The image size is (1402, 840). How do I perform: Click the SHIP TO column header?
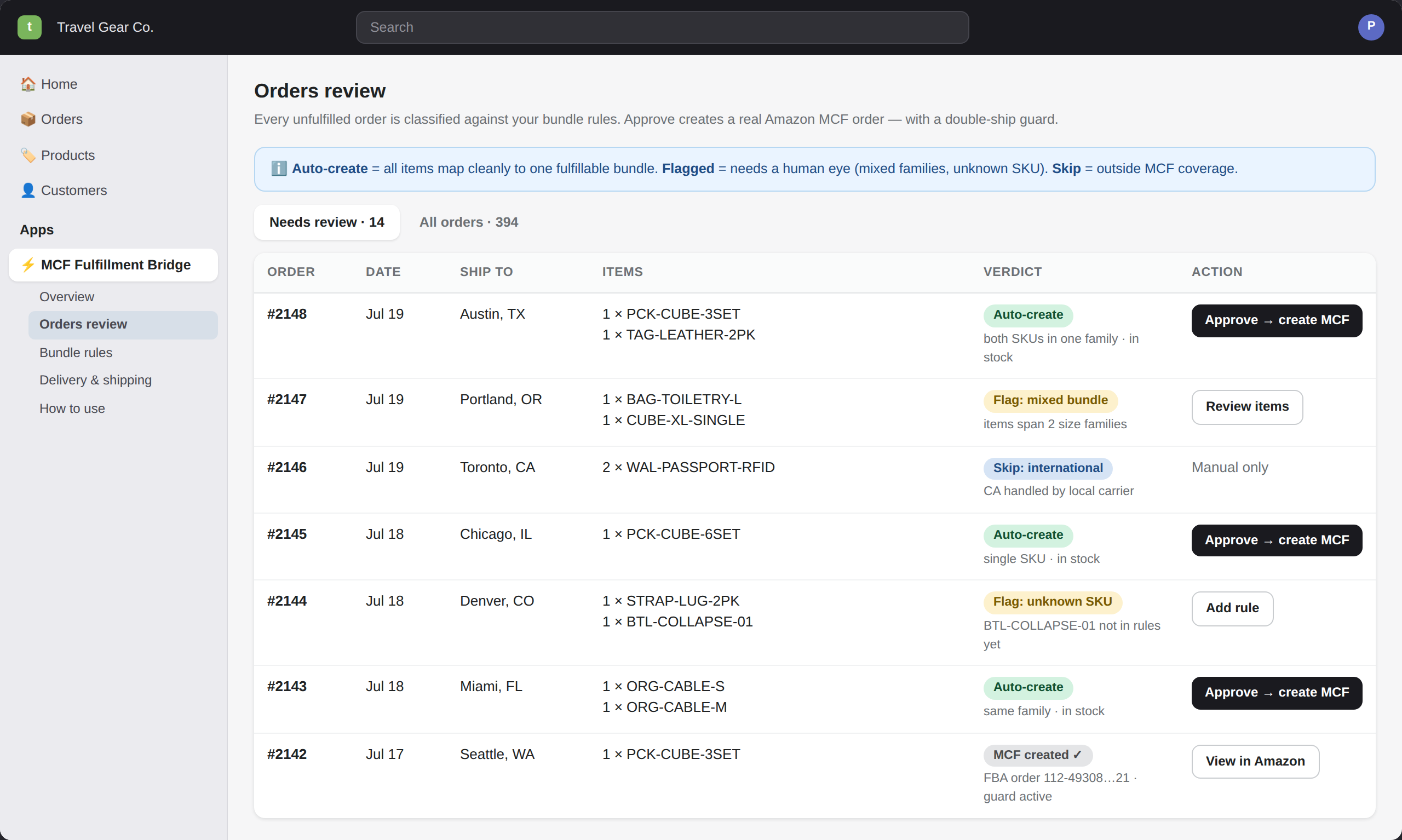click(486, 272)
